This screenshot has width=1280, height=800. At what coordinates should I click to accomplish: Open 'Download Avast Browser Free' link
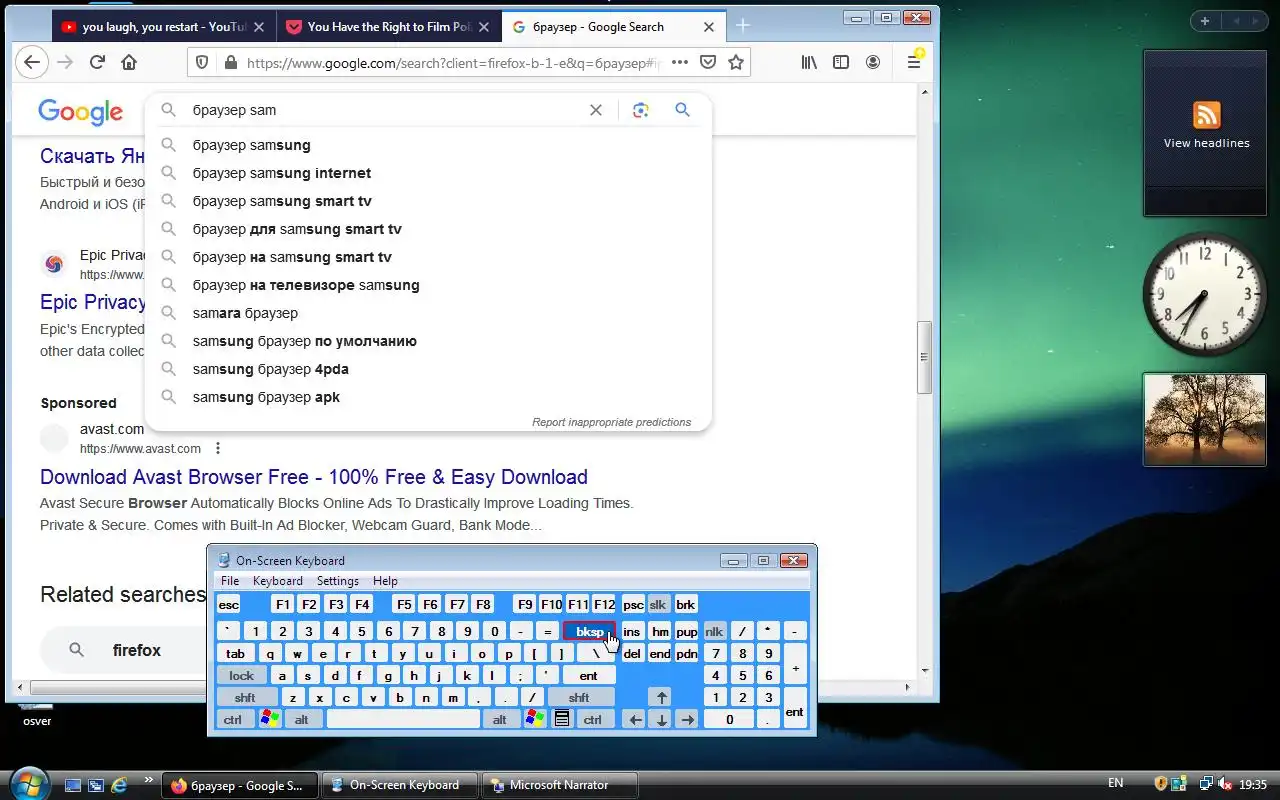[314, 477]
